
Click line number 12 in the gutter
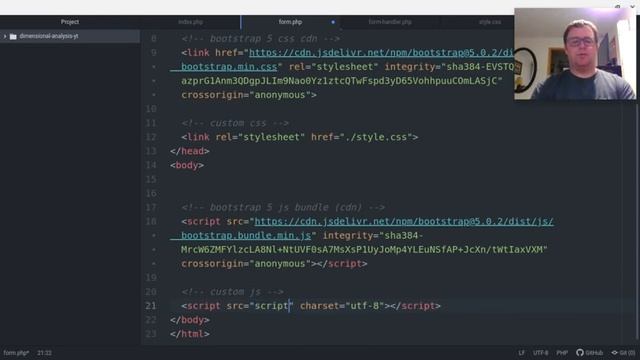point(151,137)
